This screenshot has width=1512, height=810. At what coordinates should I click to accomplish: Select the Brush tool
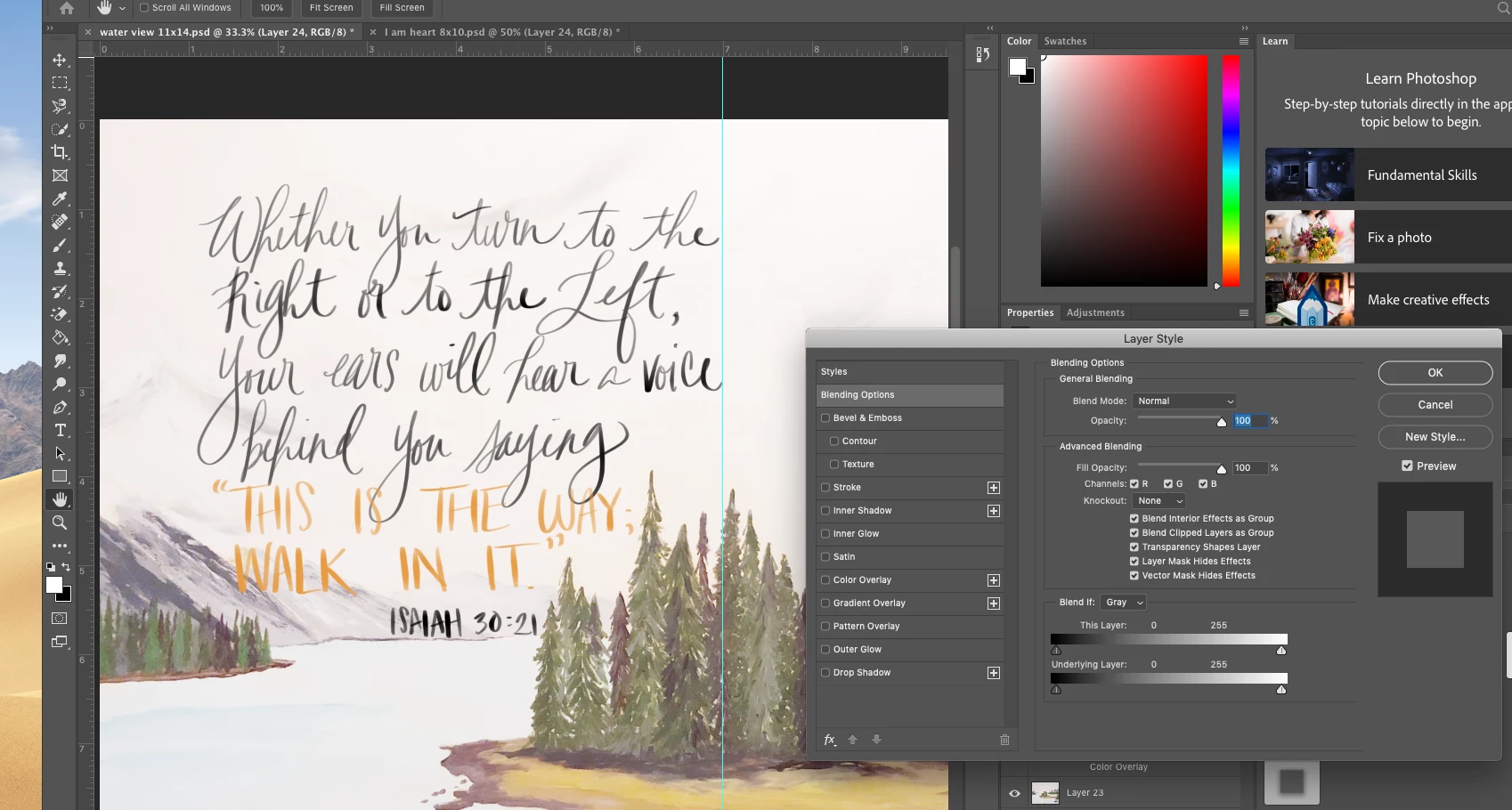pyautogui.click(x=60, y=245)
